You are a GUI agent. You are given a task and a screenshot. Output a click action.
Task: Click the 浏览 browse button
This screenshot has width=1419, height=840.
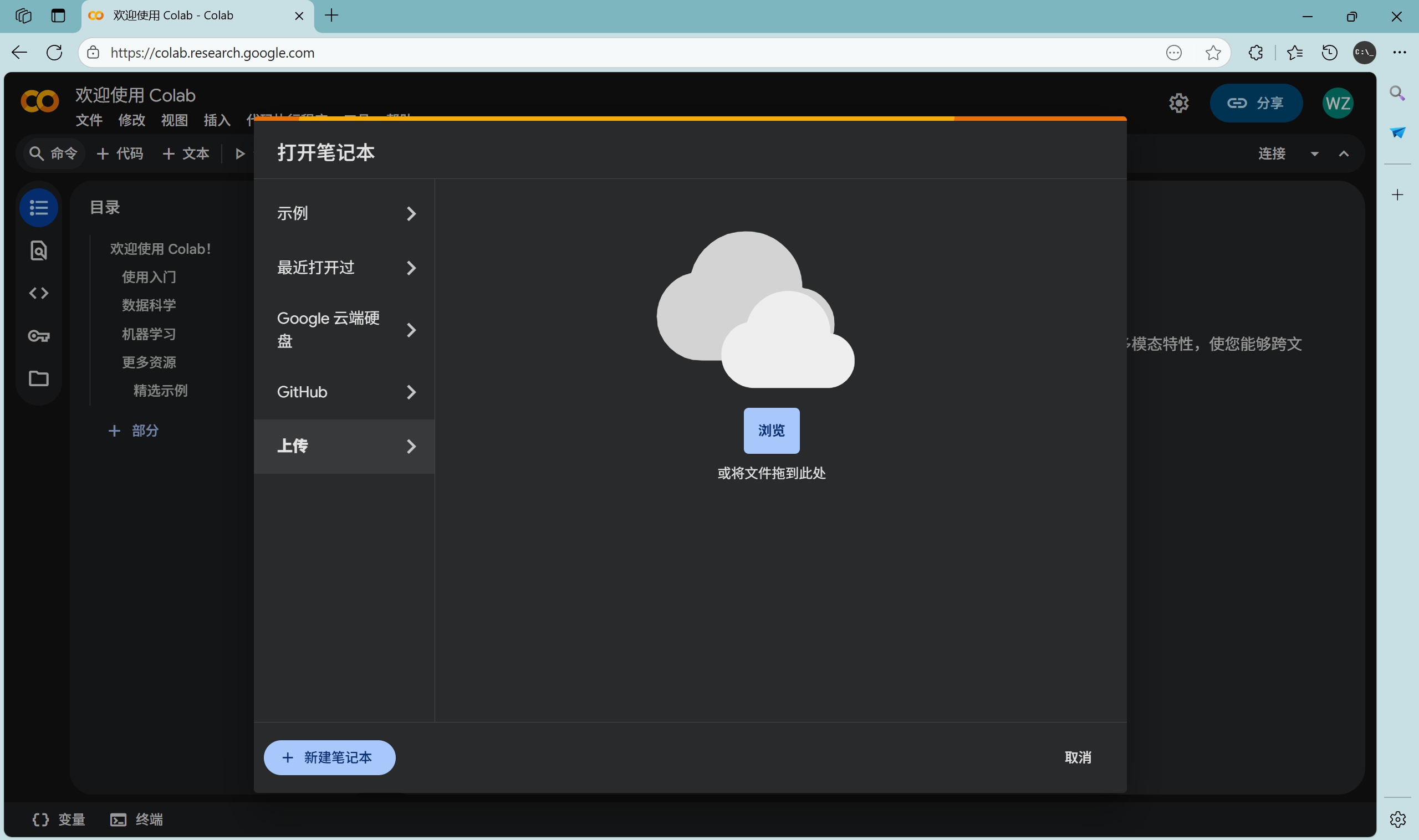point(771,431)
